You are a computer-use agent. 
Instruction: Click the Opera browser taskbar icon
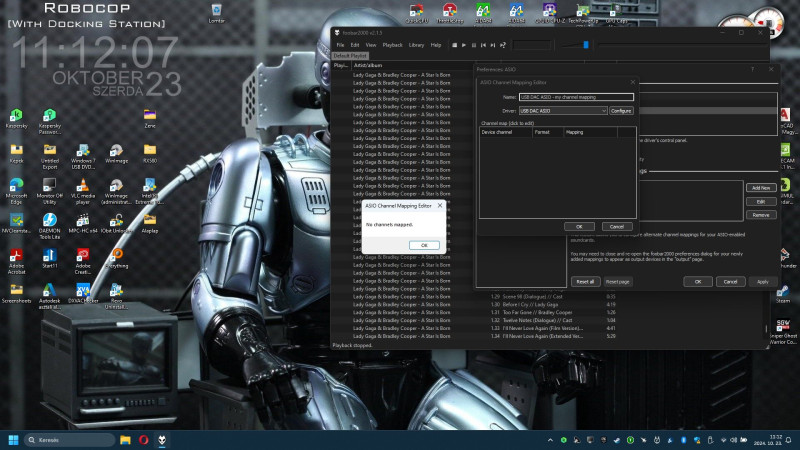(x=143, y=439)
